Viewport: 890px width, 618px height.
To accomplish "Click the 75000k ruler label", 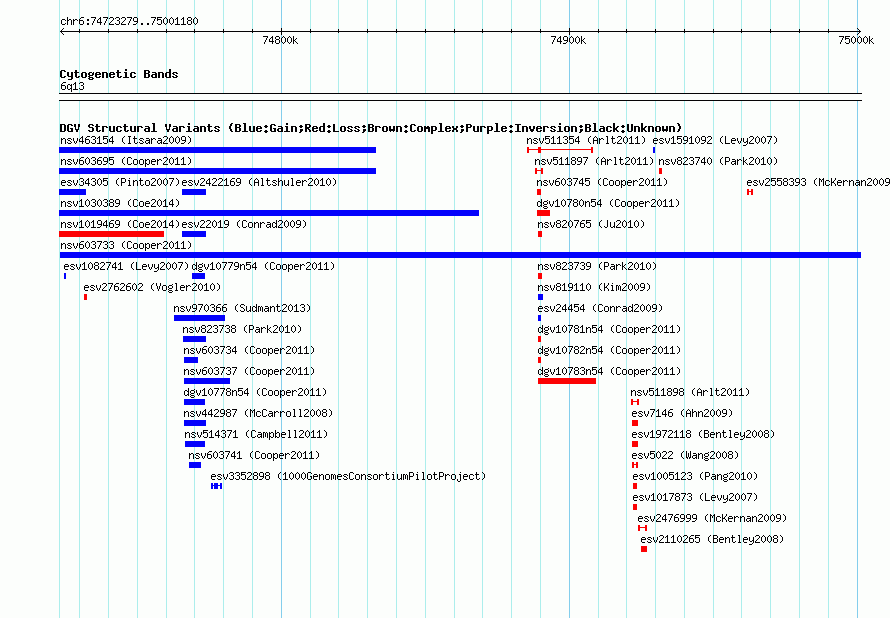I will click(856, 40).
